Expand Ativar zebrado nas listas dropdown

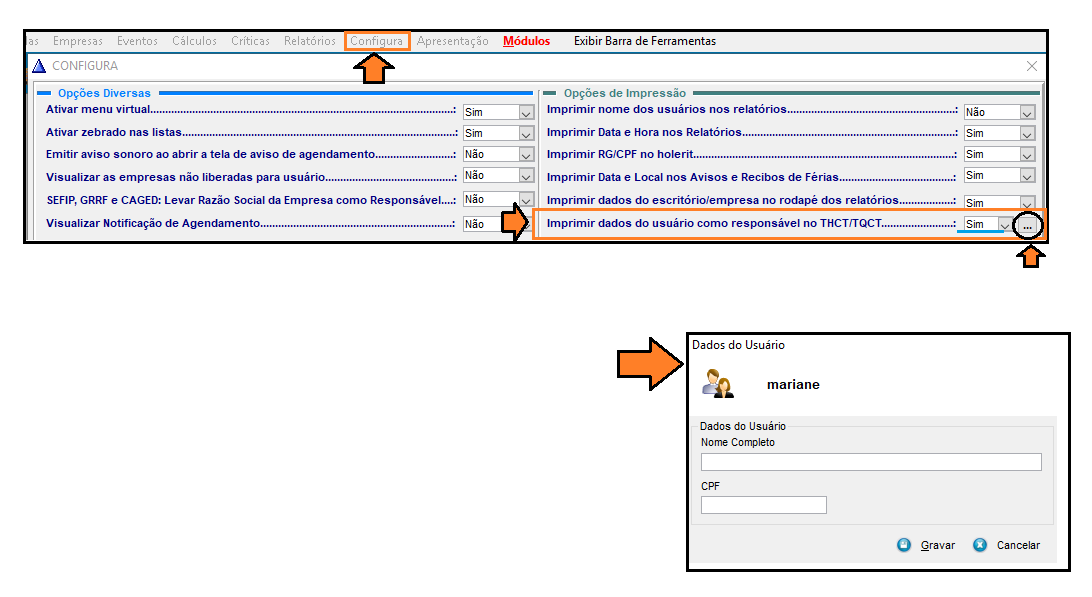(526, 134)
